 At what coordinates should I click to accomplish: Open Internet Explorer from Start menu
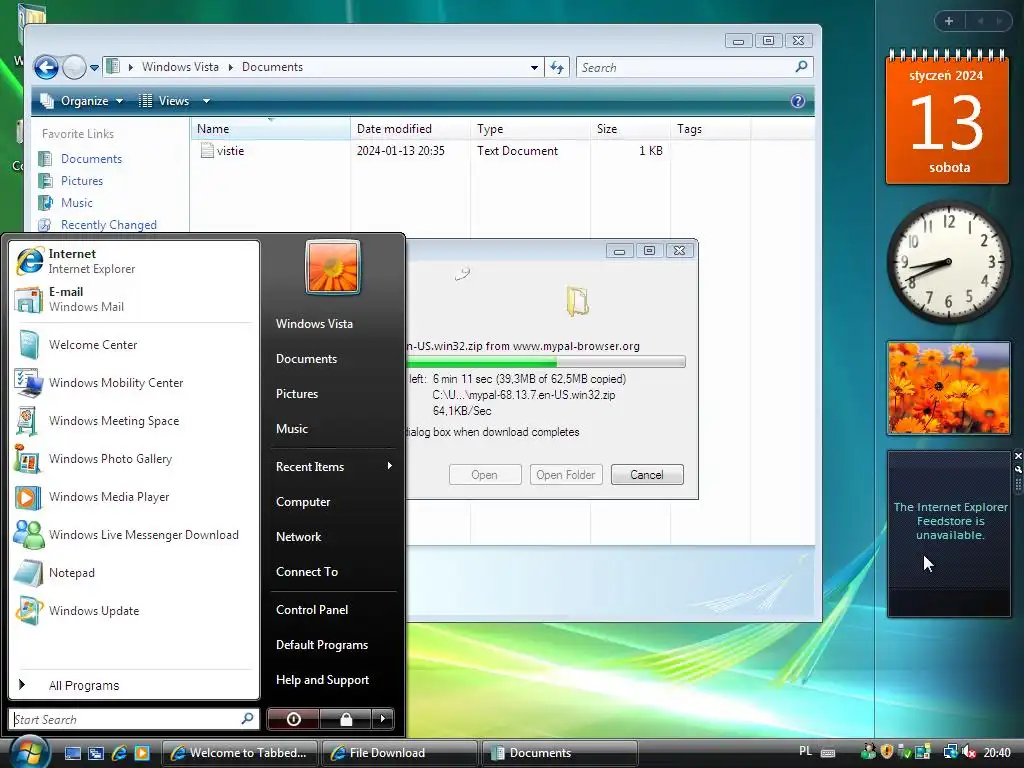(x=134, y=261)
